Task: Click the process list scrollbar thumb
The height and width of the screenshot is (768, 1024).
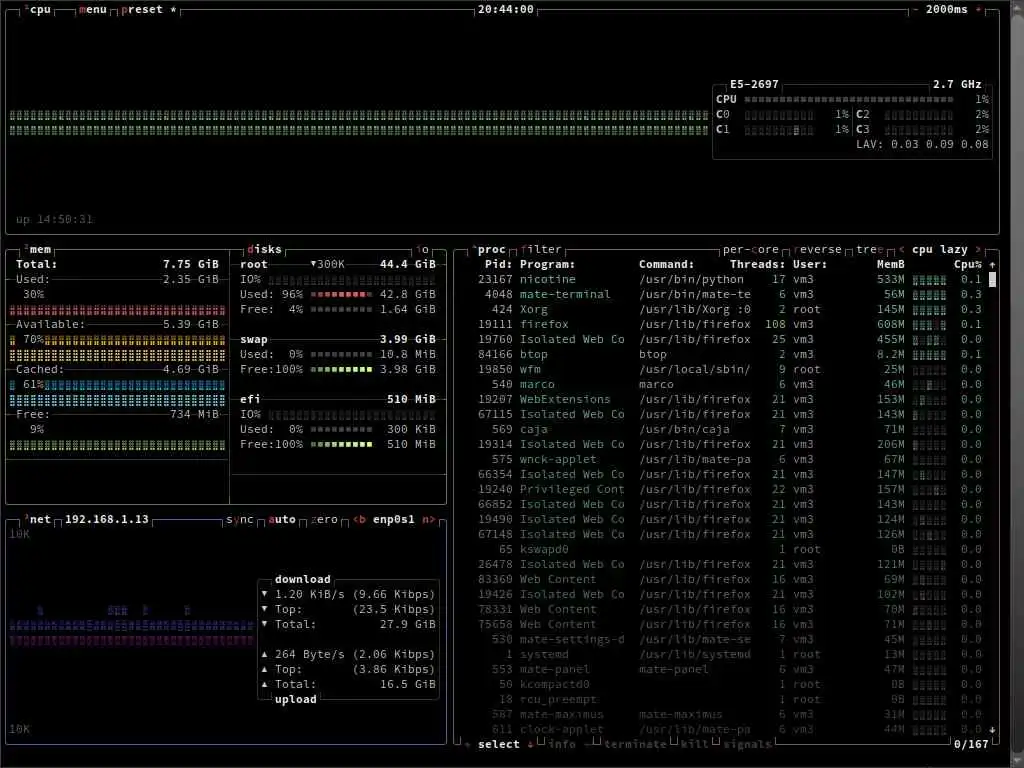Action: click(x=993, y=280)
